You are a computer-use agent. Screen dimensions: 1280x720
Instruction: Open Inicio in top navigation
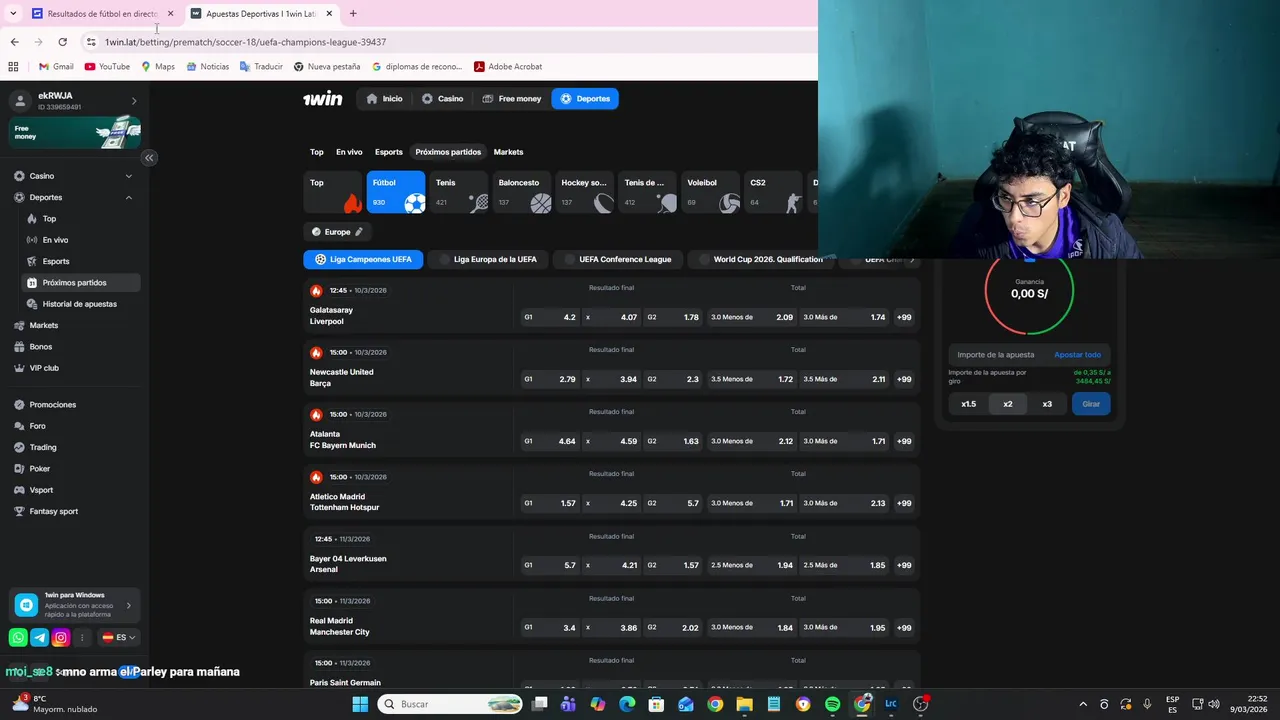[x=384, y=99]
